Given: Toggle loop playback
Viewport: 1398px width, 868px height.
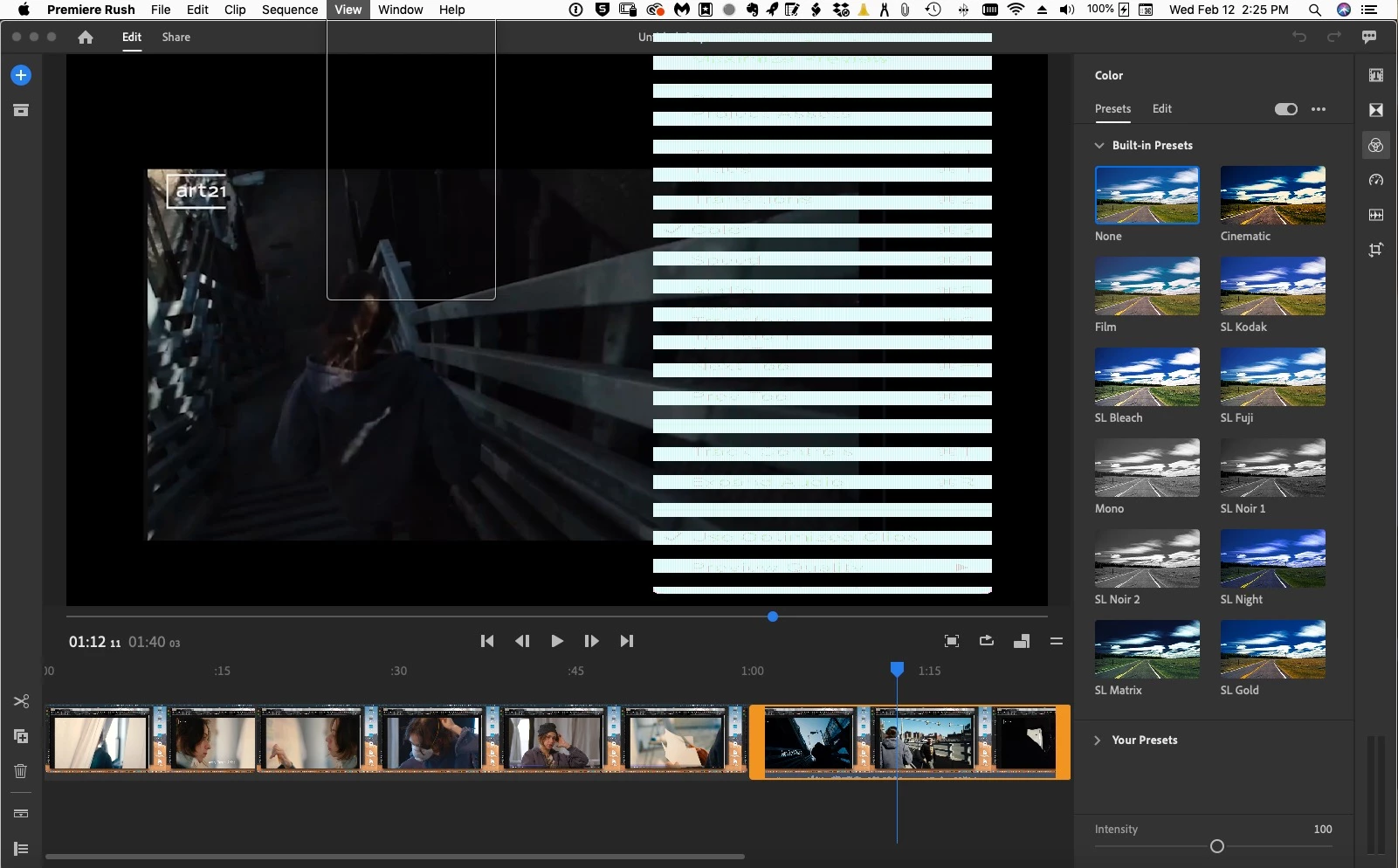Looking at the screenshot, I should pos(987,641).
